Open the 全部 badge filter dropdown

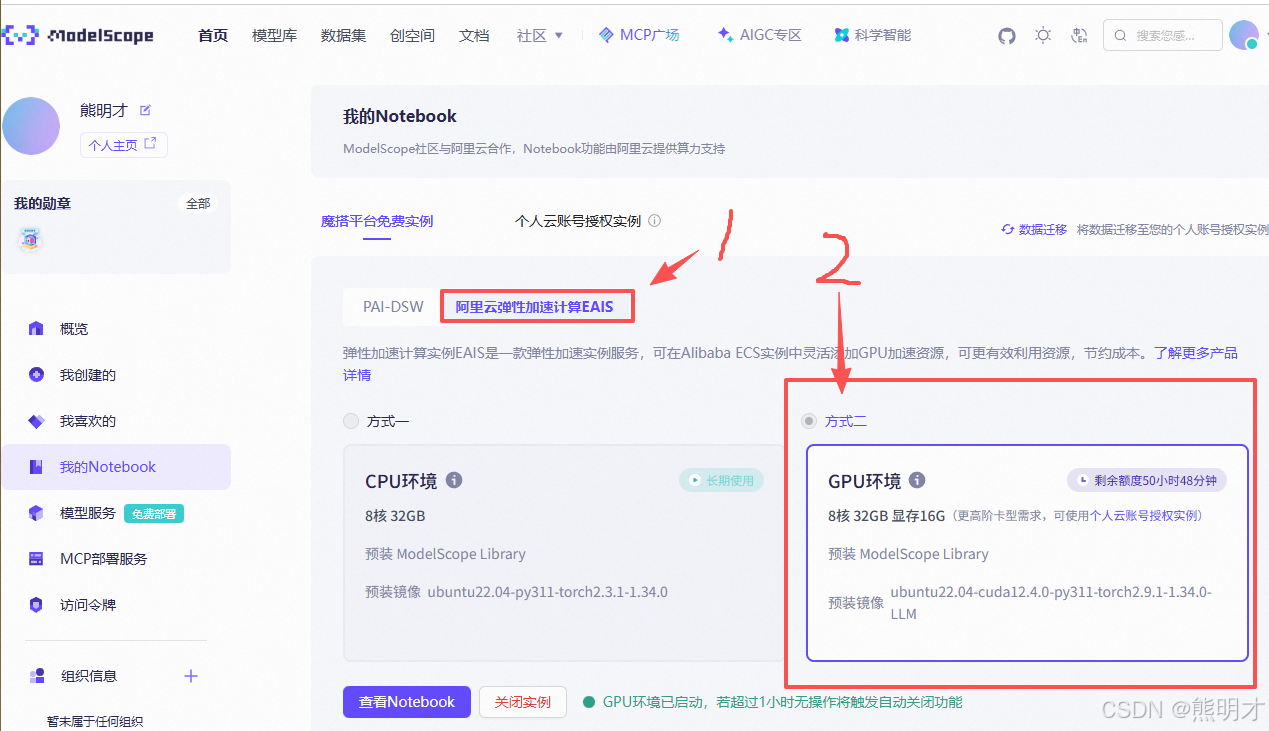[x=197, y=203]
